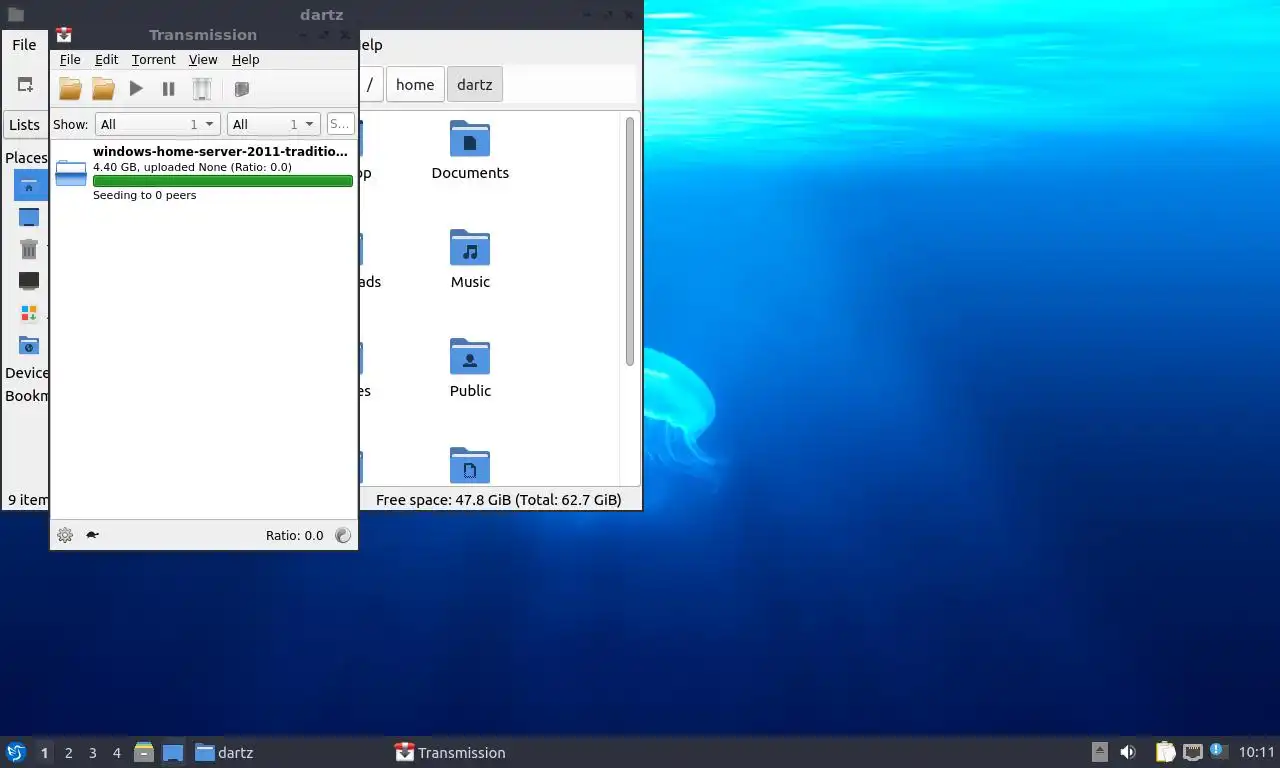Switch to workspace 2 in the pager
This screenshot has width=1280, height=768.
click(68, 753)
